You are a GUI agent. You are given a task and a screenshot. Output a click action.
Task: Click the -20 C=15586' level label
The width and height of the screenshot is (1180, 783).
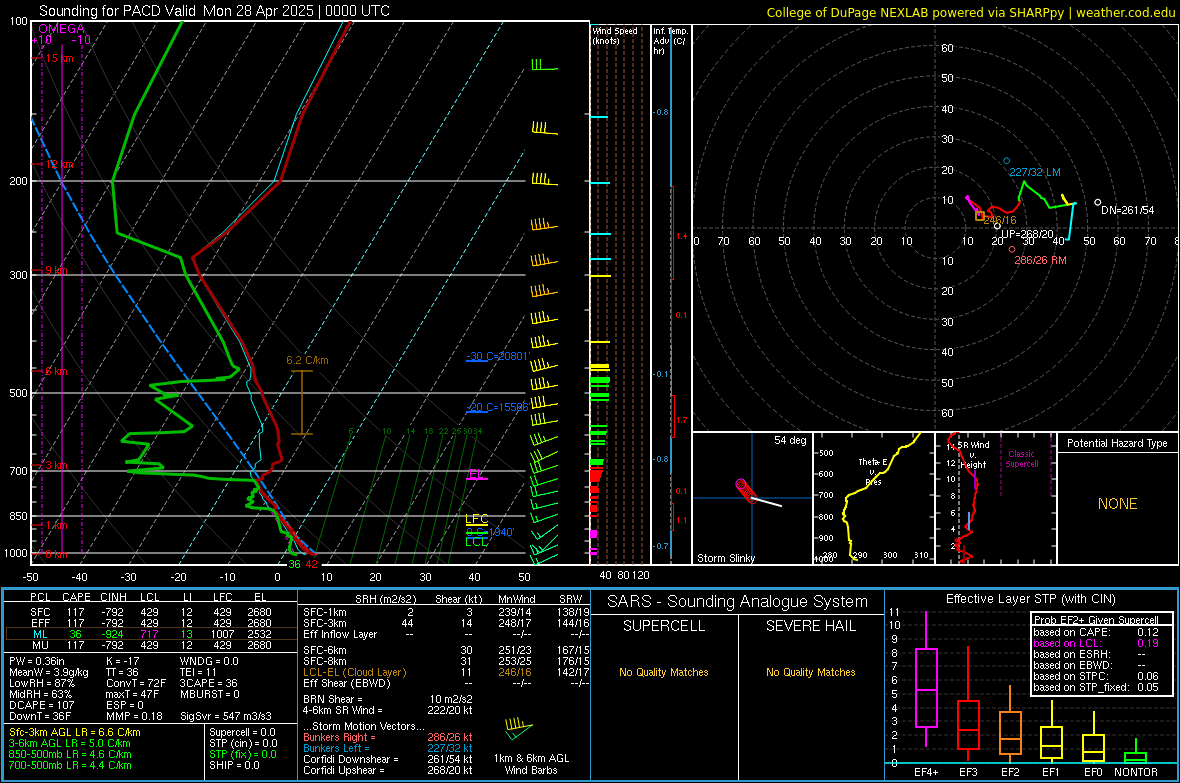pos(498,407)
